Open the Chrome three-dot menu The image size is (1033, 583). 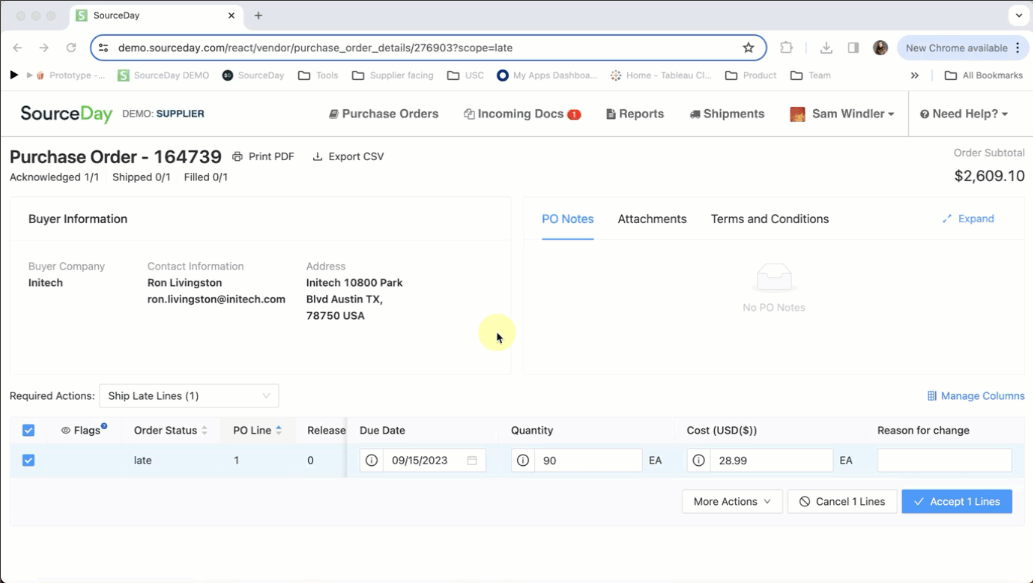(1018, 47)
